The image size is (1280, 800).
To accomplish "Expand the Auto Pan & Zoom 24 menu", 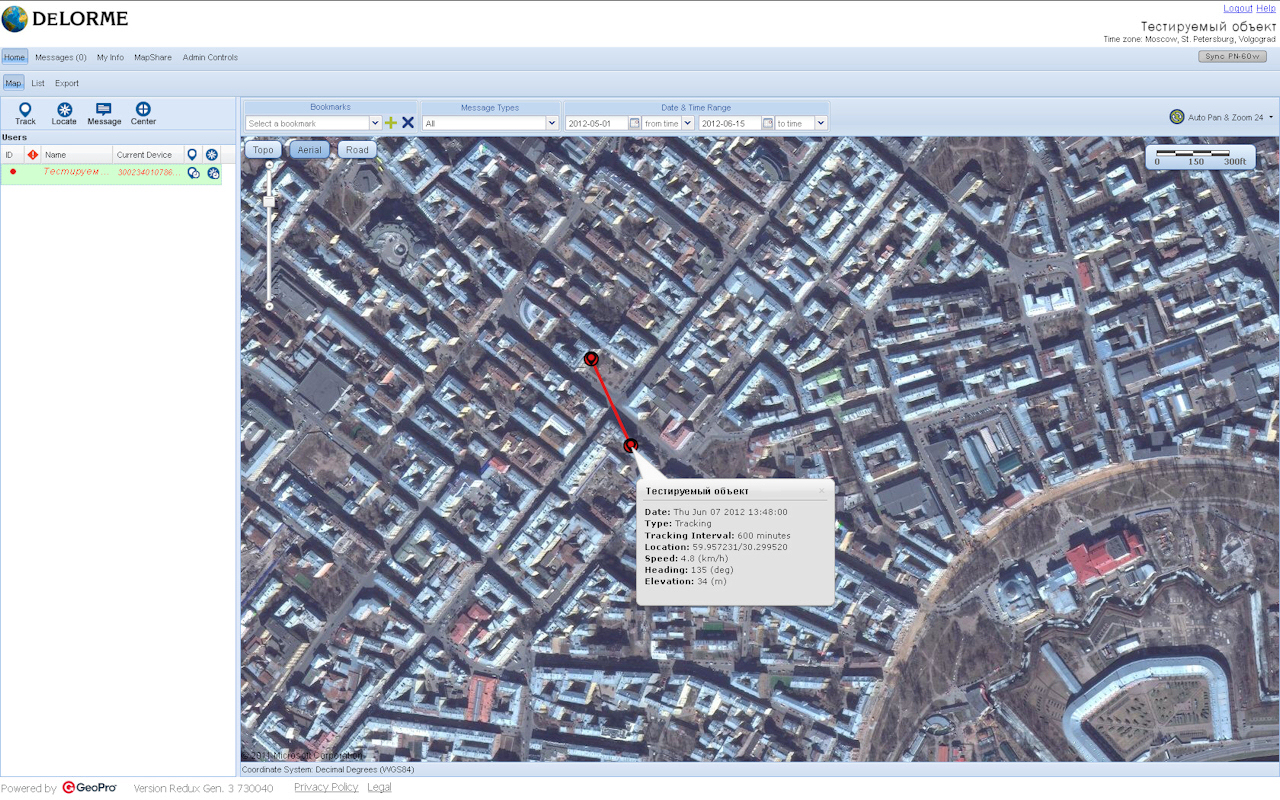I will pyautogui.click(x=1271, y=117).
